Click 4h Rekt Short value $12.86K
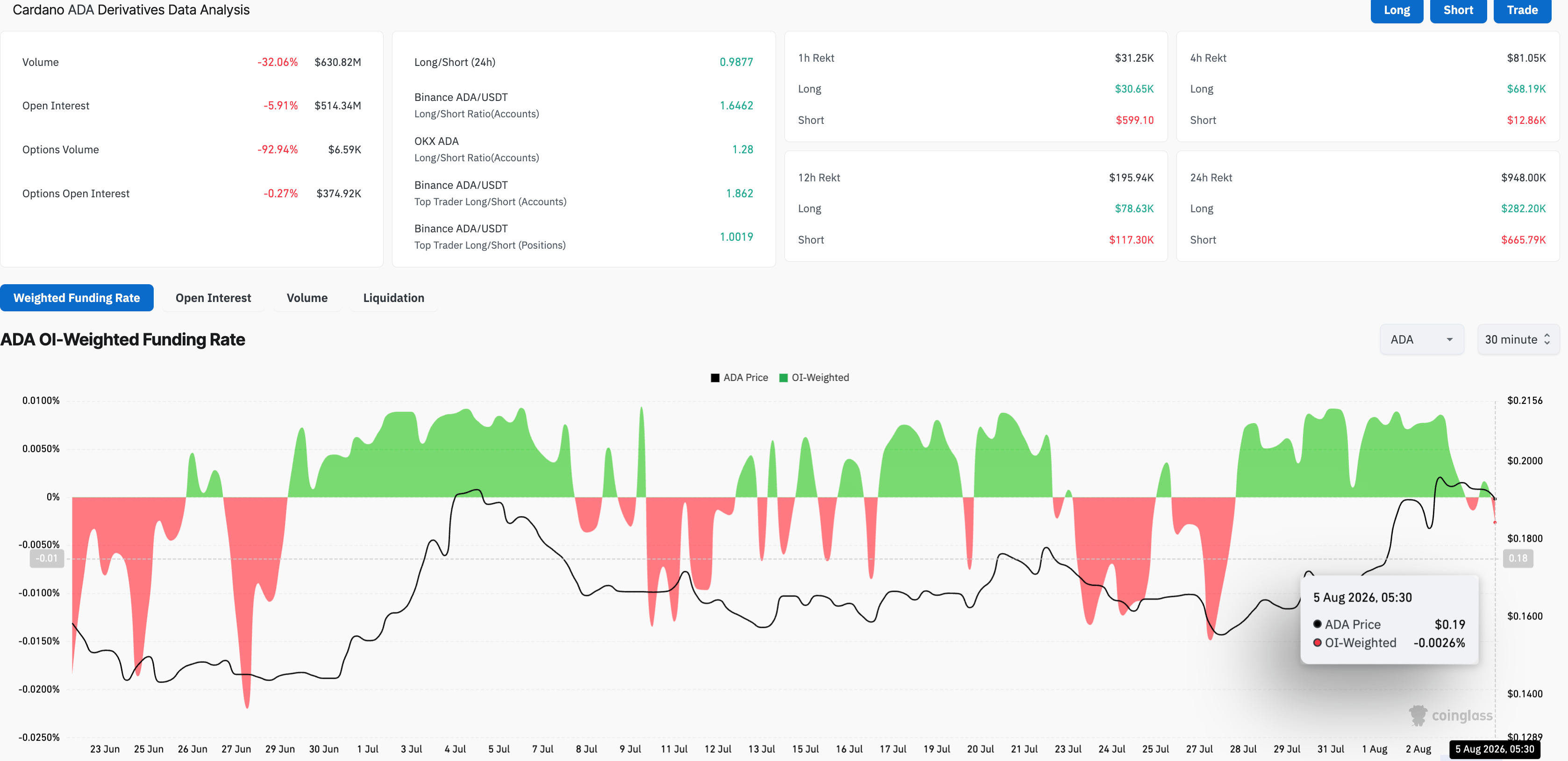1568x761 pixels. 1526,121
